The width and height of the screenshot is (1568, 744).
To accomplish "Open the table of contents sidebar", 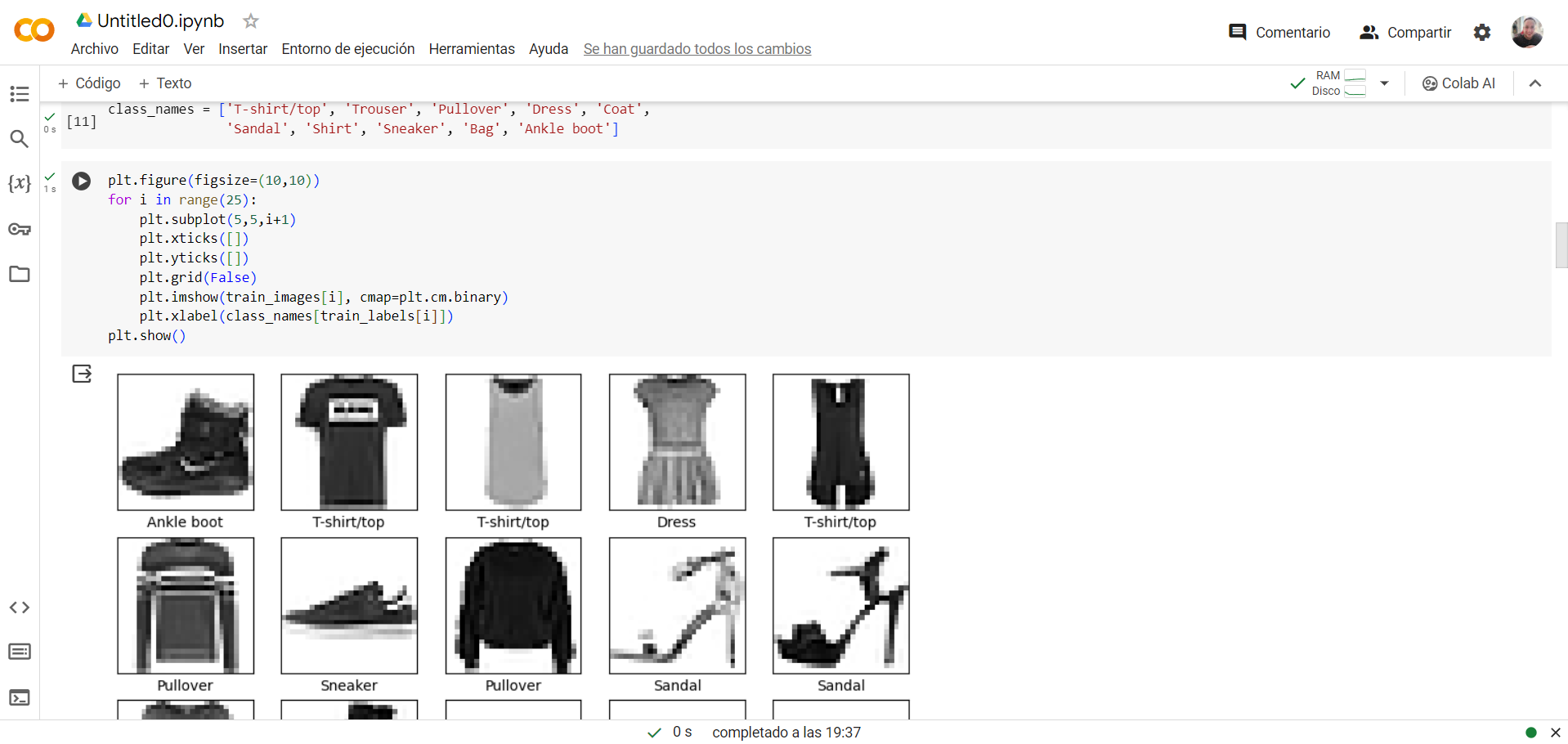I will point(20,94).
